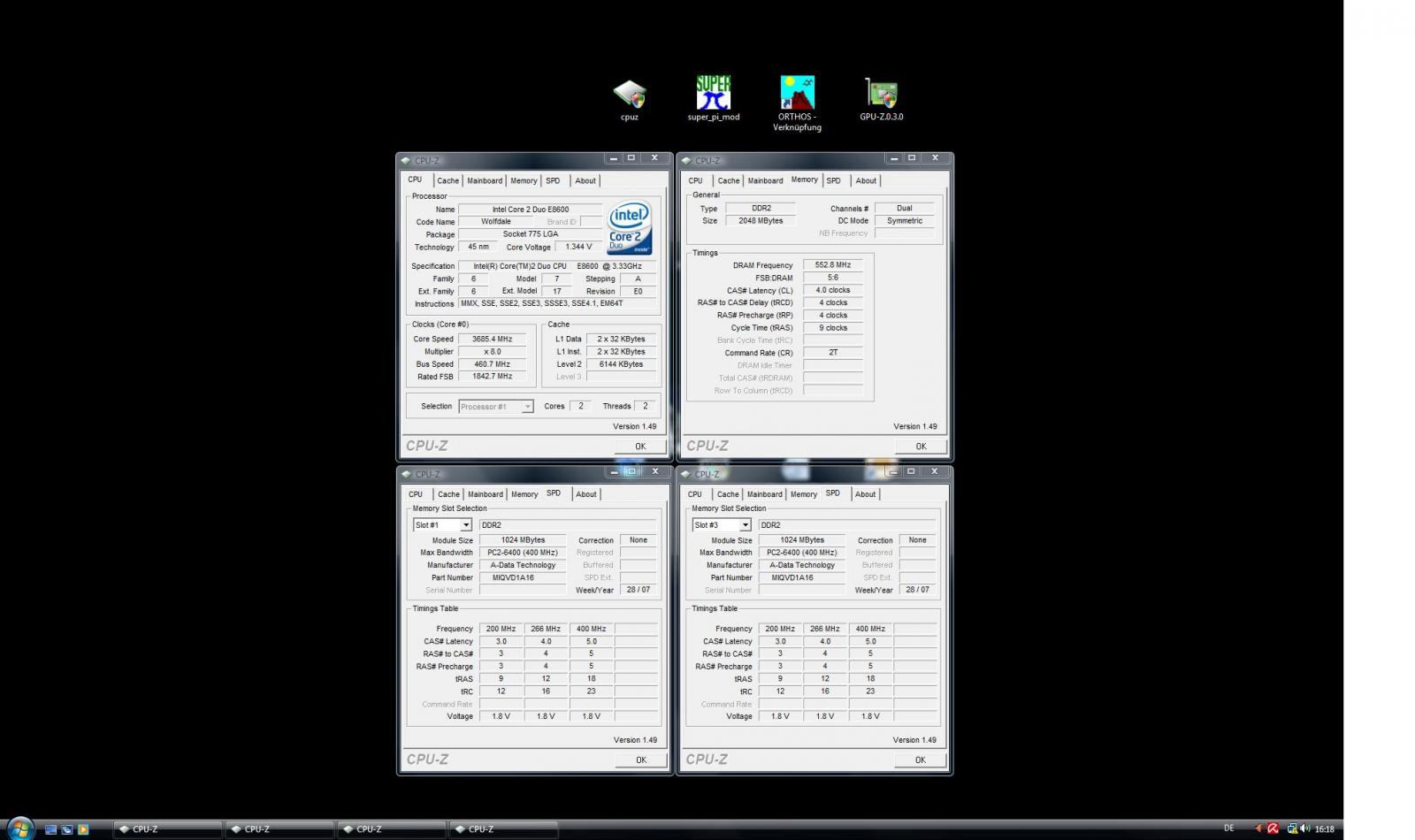
Task: Switch to CPU tab in the Slot #1 window
Action: tap(416, 494)
